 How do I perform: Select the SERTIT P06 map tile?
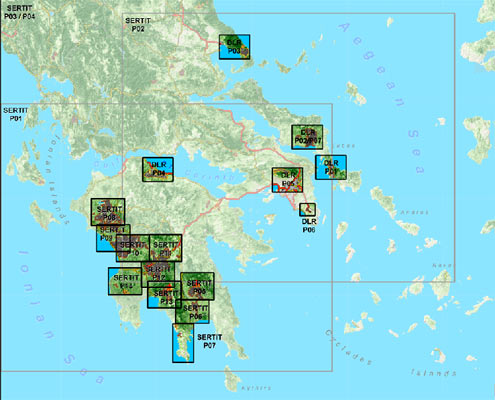click(192, 312)
